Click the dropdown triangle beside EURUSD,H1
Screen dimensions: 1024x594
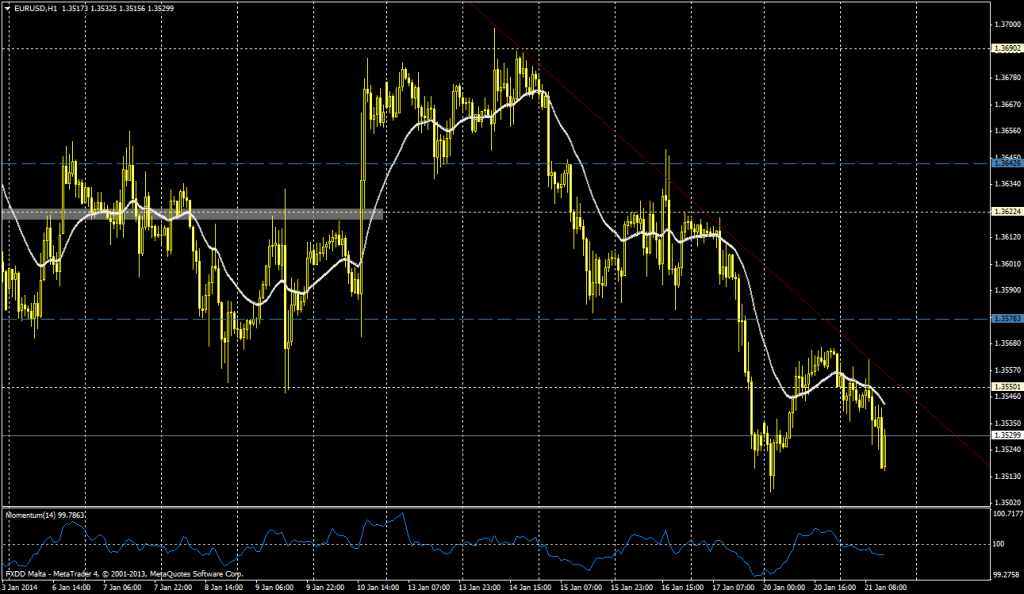coord(7,9)
